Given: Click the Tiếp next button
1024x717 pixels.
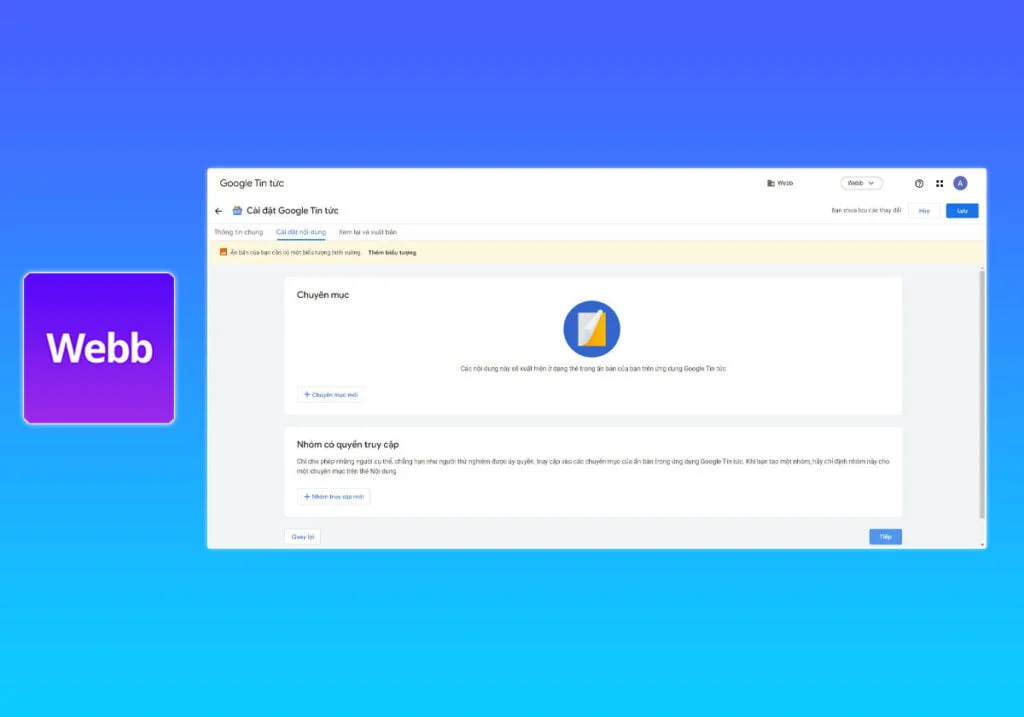Looking at the screenshot, I should coord(885,537).
